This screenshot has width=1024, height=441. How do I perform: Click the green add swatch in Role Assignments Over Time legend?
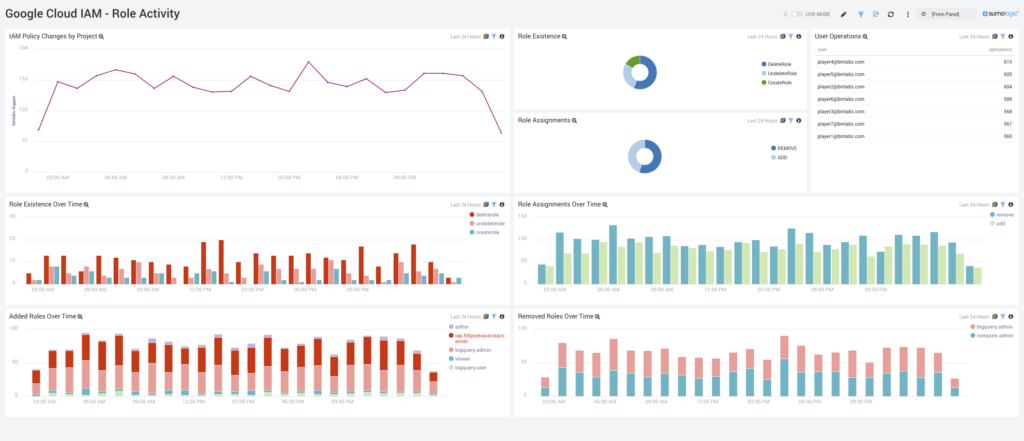pyautogui.click(x=992, y=223)
